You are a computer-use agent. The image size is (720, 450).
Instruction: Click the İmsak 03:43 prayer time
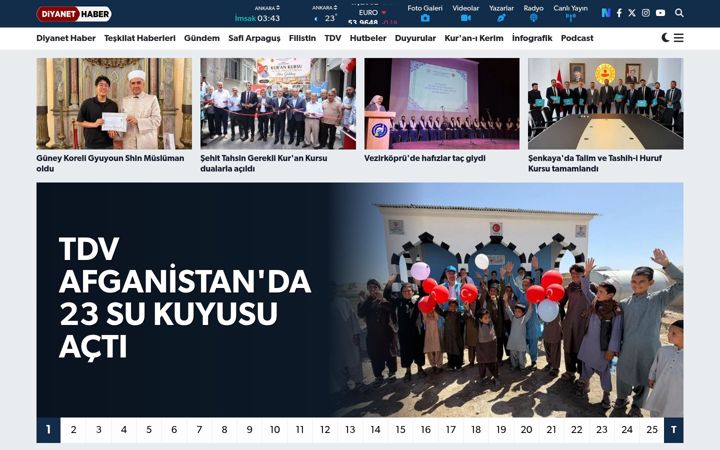click(257, 18)
